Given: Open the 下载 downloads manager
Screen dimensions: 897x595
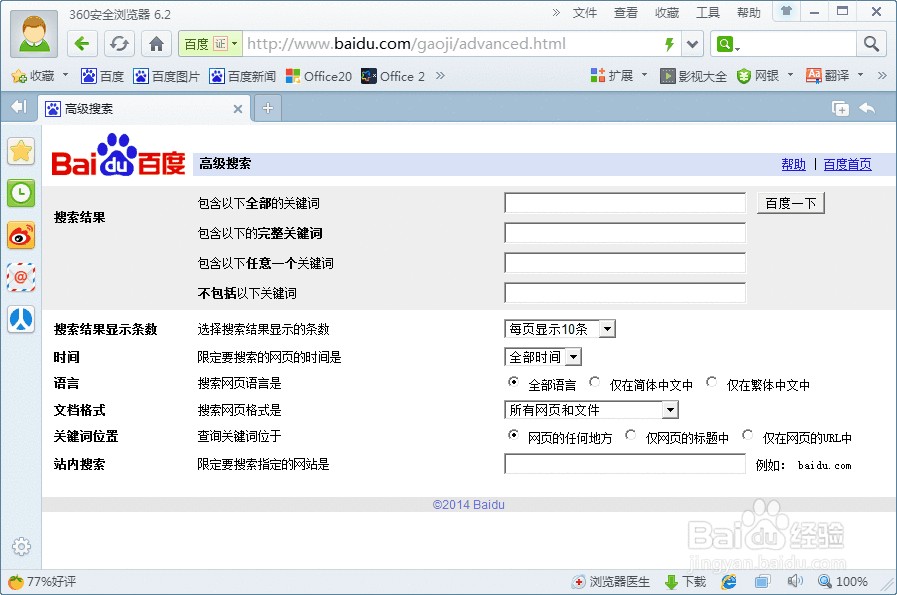Looking at the screenshot, I should [x=685, y=582].
